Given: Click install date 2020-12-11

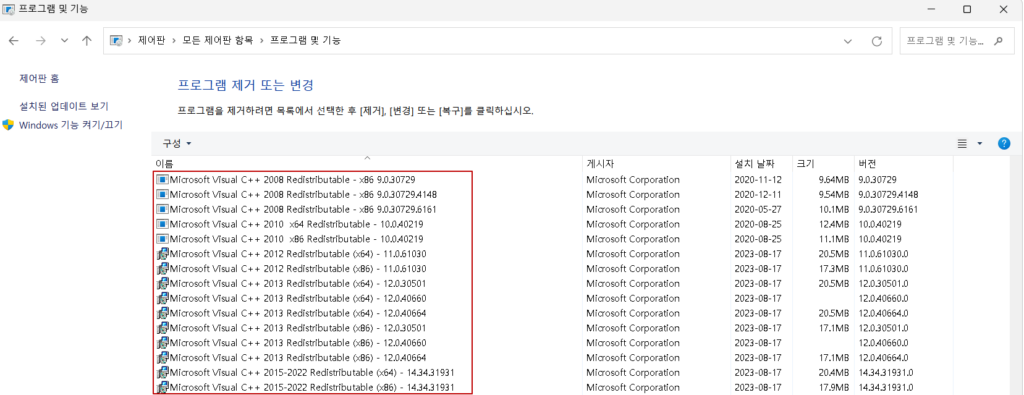Looking at the screenshot, I should 758,195.
